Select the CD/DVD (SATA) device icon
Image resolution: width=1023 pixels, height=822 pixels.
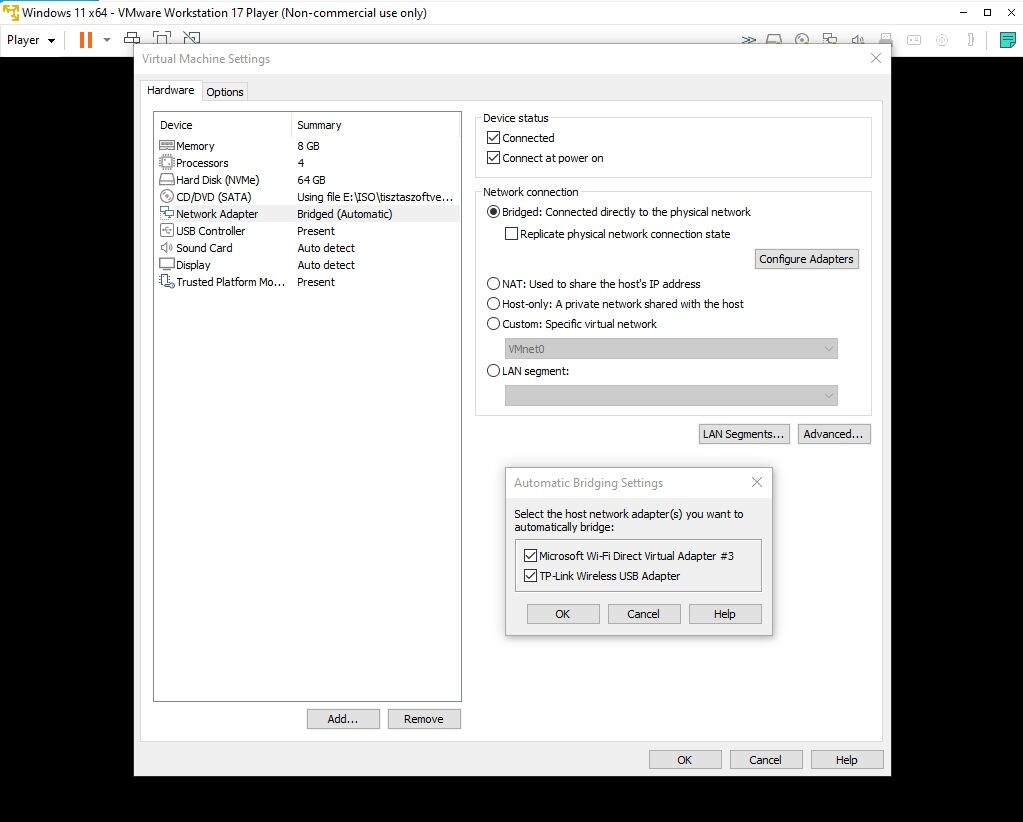pyautogui.click(x=167, y=196)
